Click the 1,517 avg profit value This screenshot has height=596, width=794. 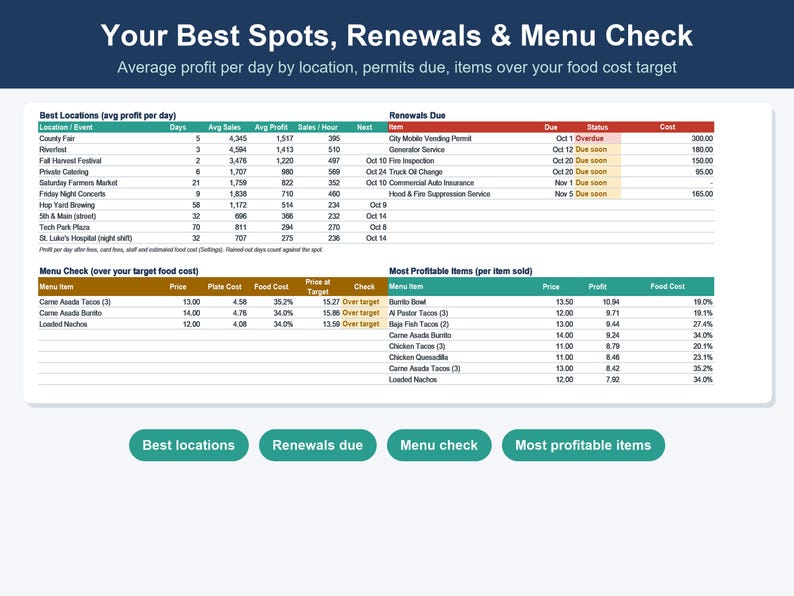[285, 138]
